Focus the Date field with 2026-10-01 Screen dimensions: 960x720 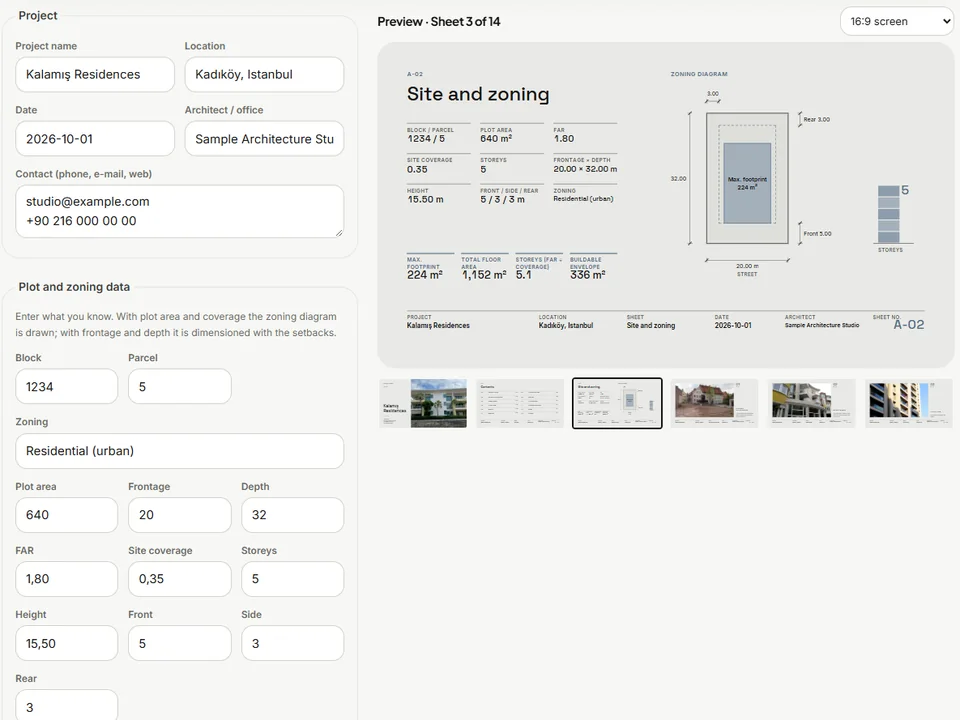[95, 139]
